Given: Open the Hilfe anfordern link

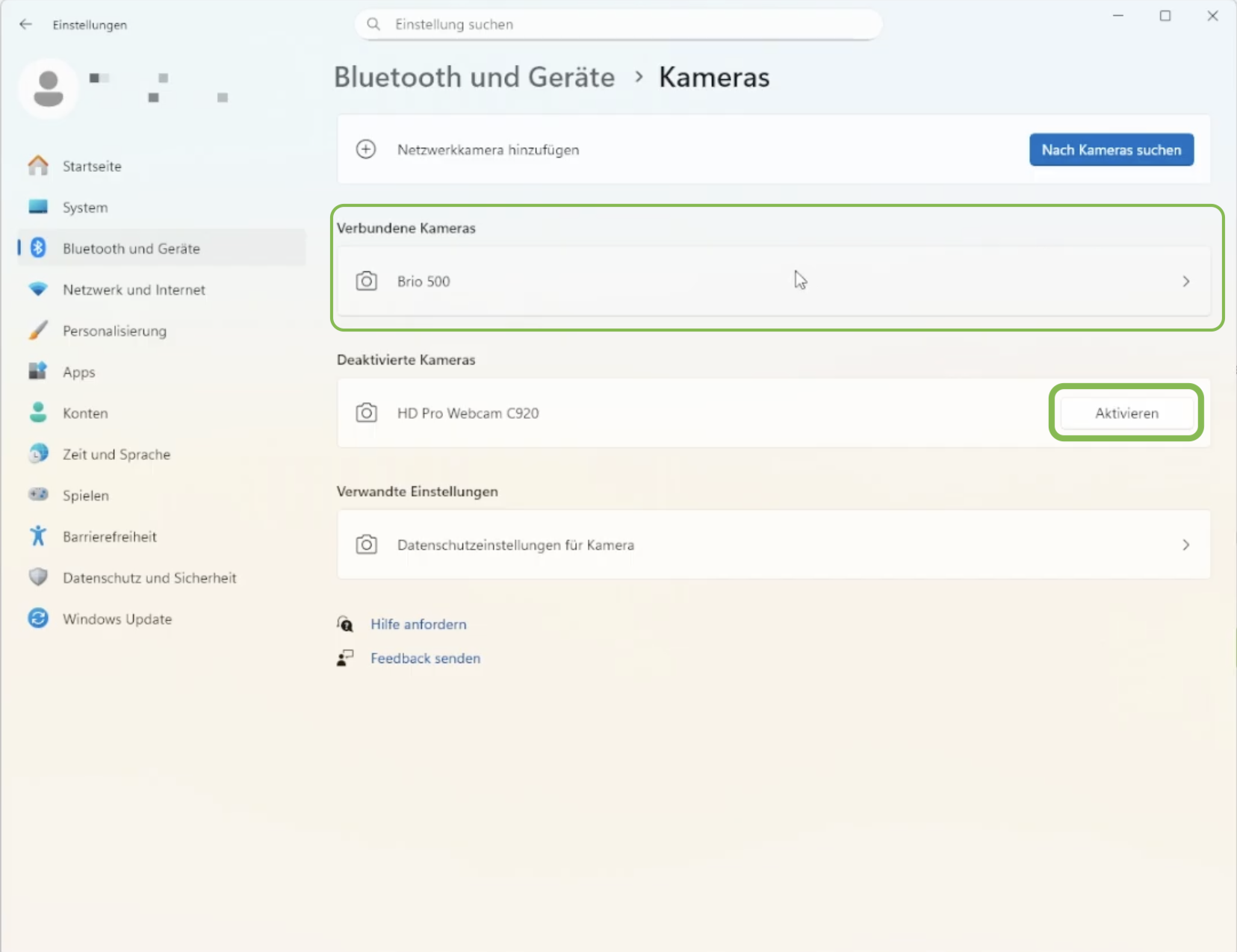Looking at the screenshot, I should (418, 624).
